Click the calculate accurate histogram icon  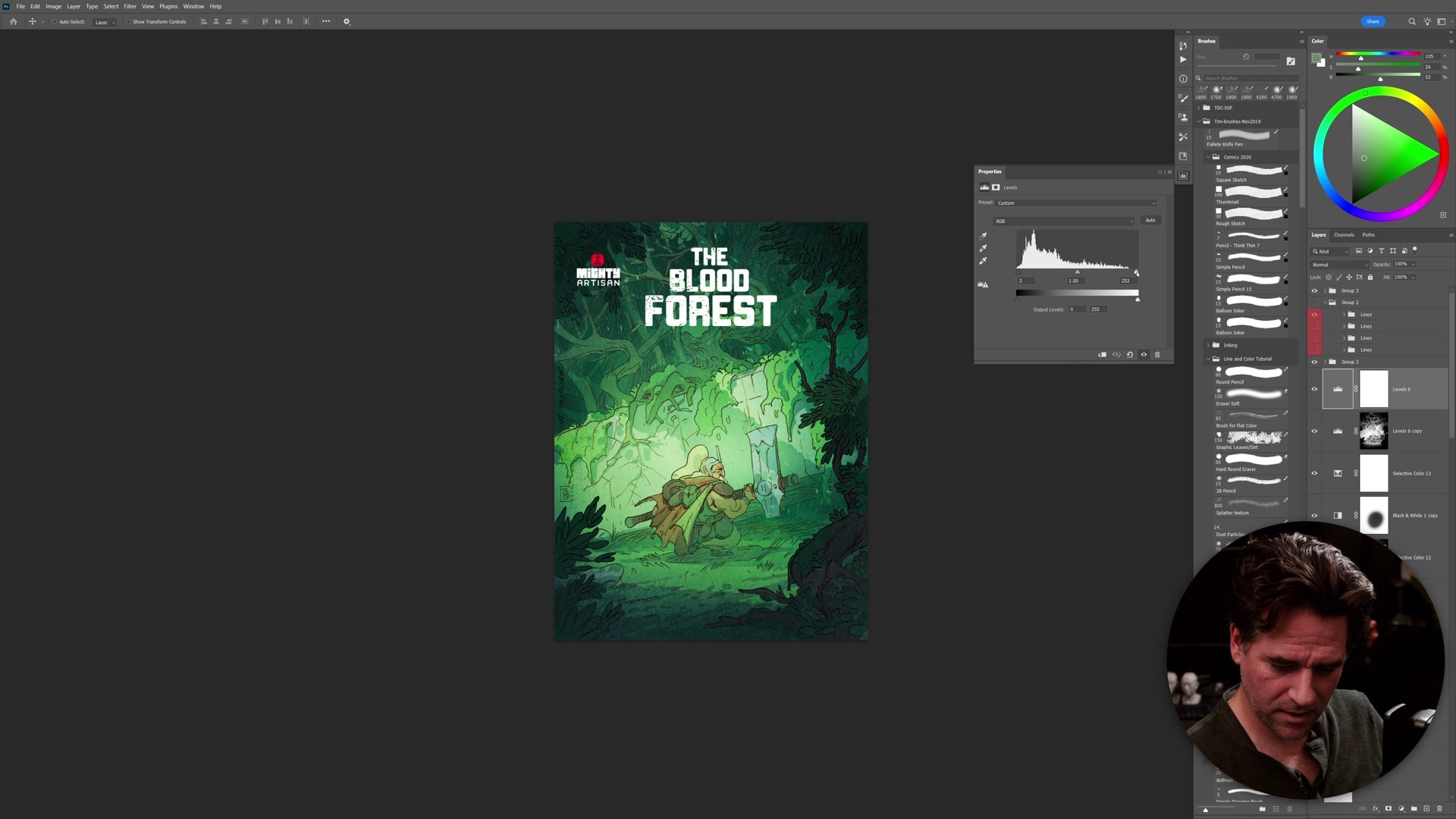tap(983, 284)
